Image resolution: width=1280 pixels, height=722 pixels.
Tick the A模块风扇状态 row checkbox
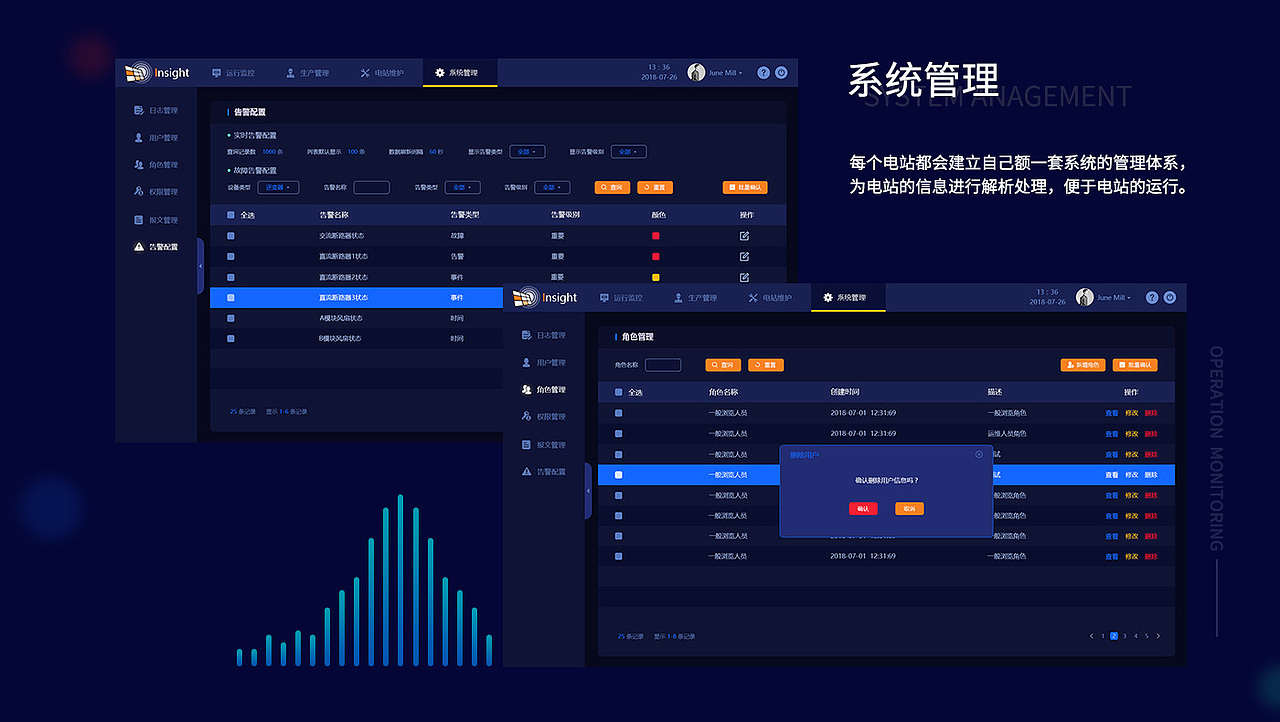click(x=231, y=318)
